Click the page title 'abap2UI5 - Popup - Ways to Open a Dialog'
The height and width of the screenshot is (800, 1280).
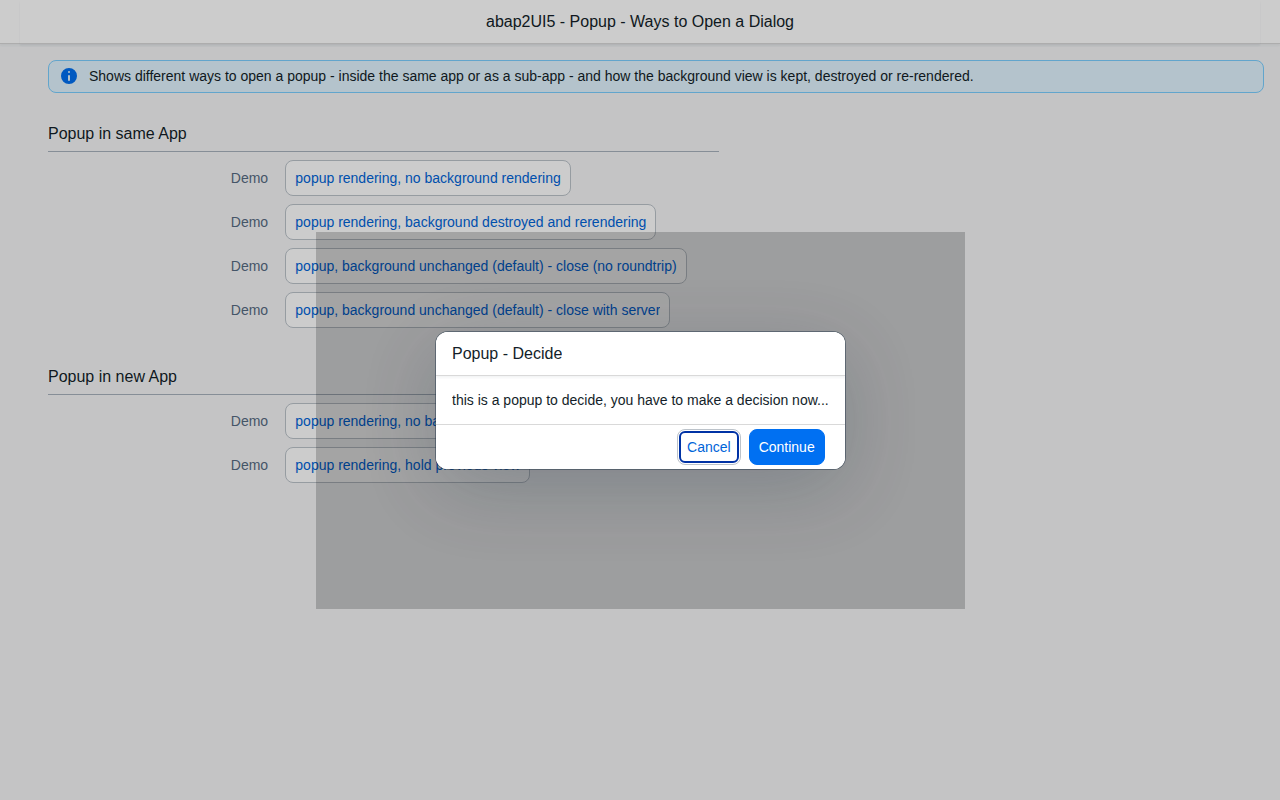(640, 21)
